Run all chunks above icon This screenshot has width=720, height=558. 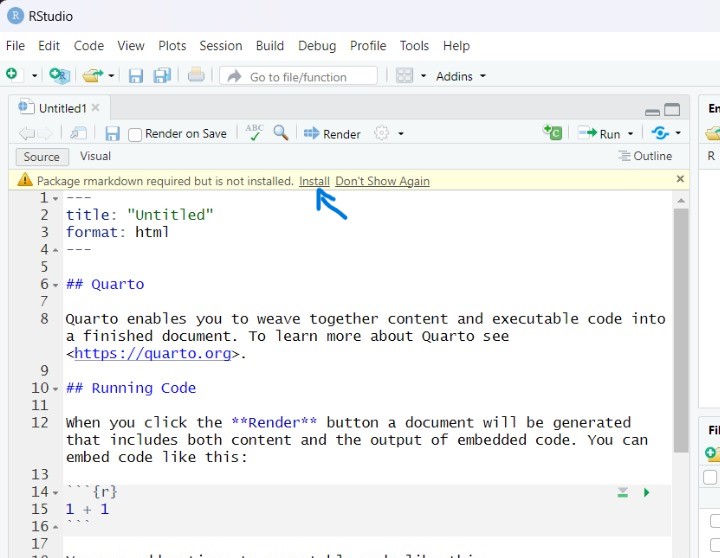pyautogui.click(x=623, y=492)
